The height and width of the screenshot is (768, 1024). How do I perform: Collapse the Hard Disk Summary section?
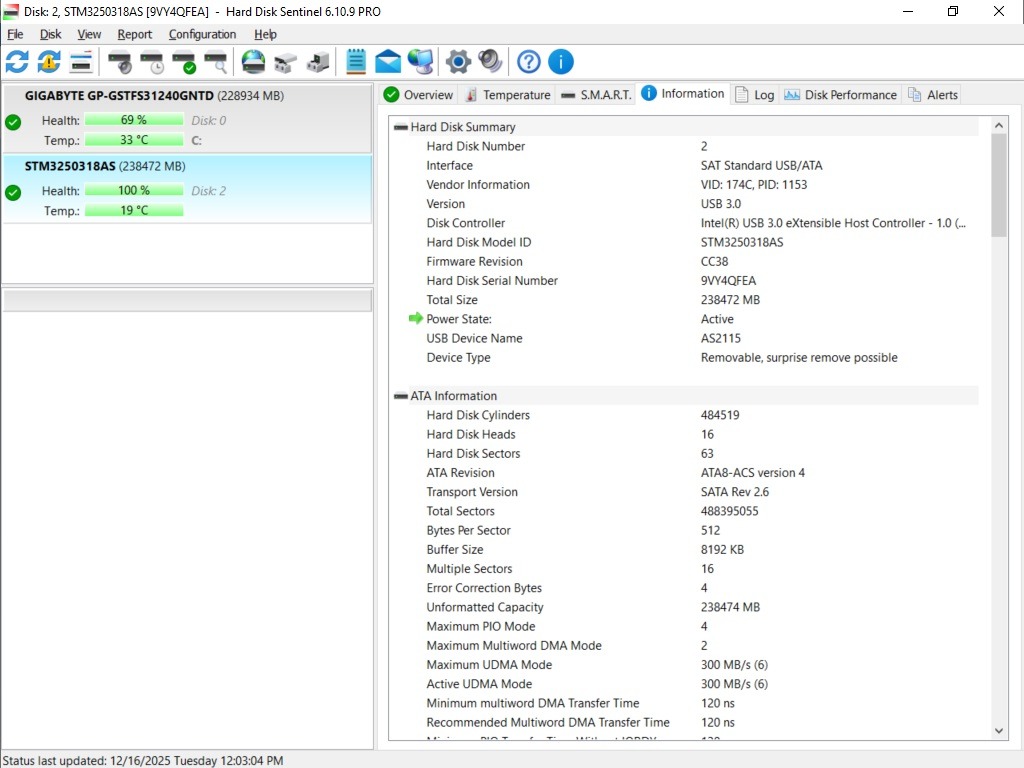401,127
